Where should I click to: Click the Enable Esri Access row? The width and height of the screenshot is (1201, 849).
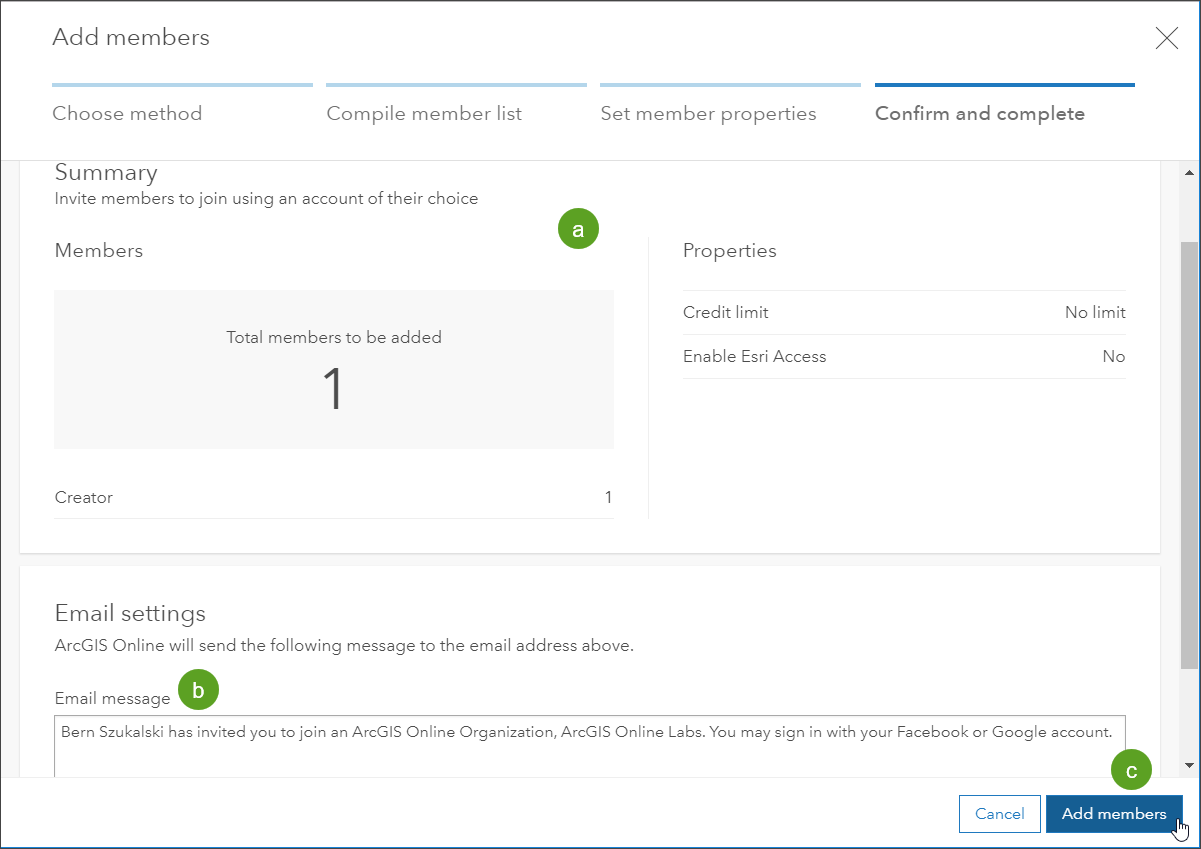(x=904, y=356)
